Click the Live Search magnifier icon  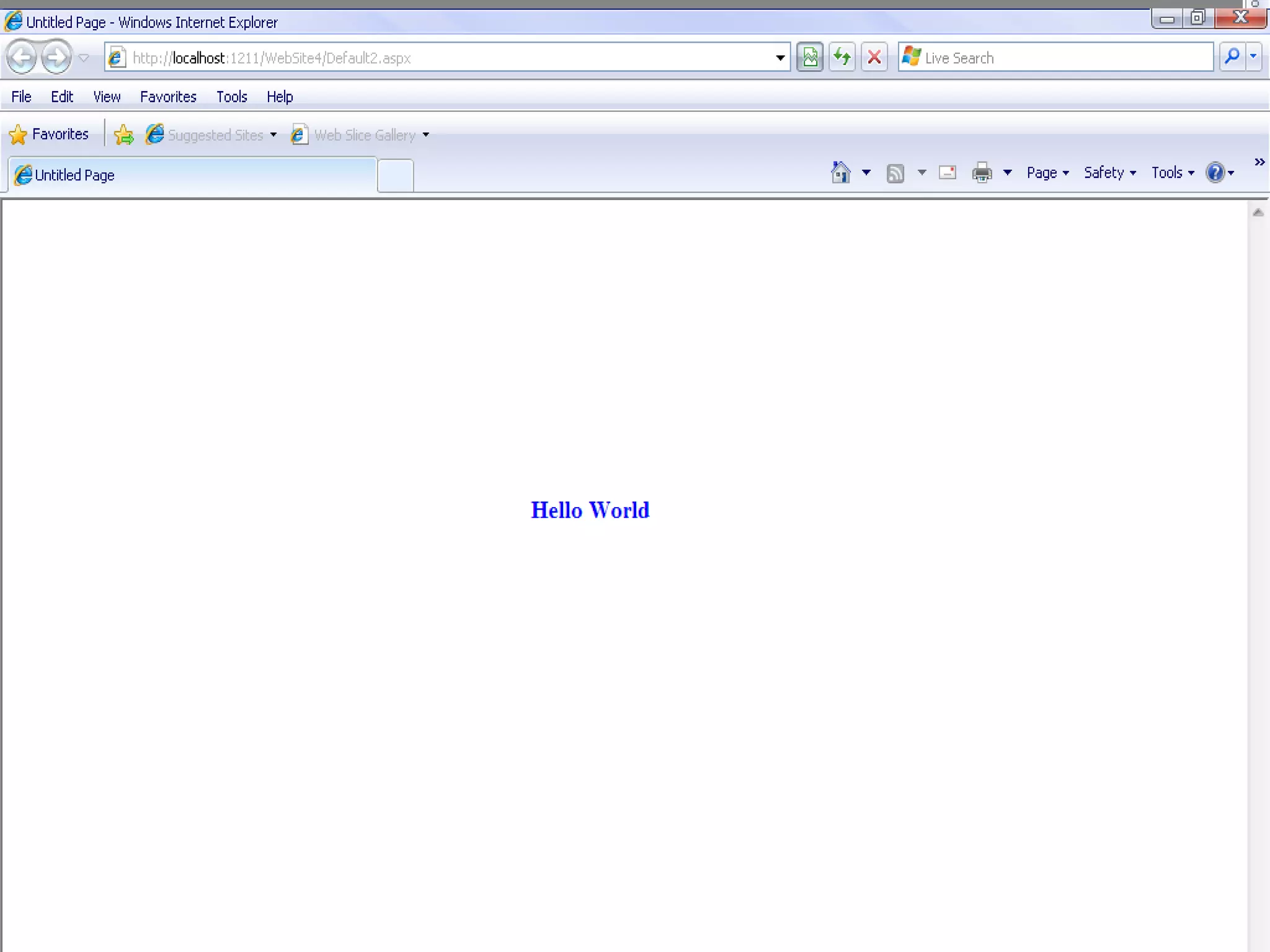(x=1232, y=57)
